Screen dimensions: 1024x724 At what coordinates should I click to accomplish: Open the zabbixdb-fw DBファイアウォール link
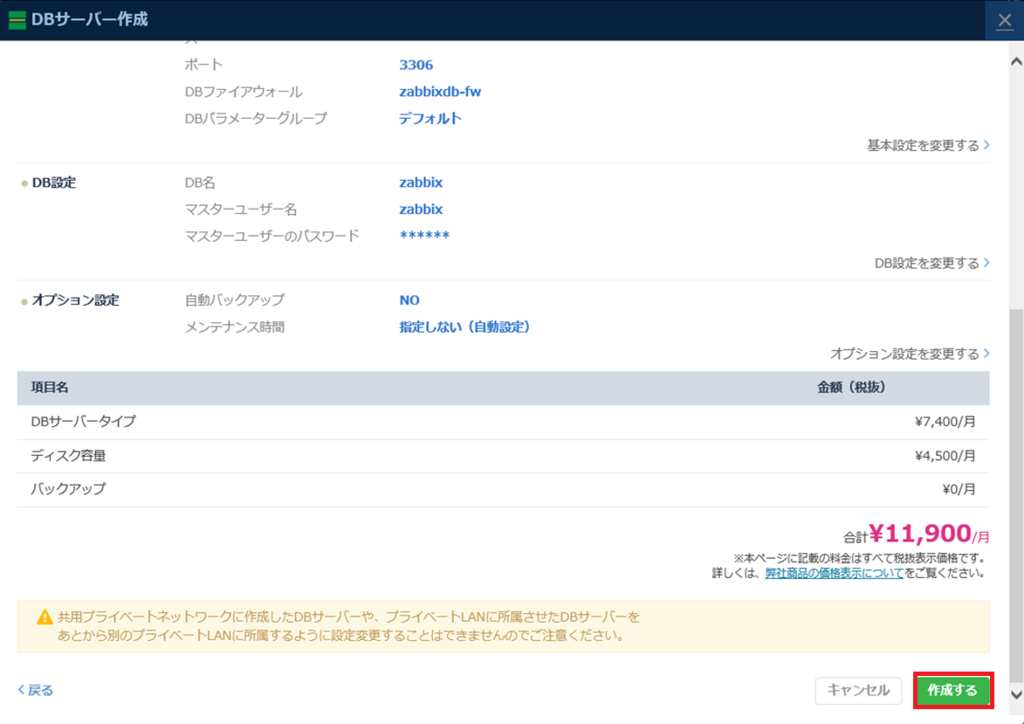(438, 91)
